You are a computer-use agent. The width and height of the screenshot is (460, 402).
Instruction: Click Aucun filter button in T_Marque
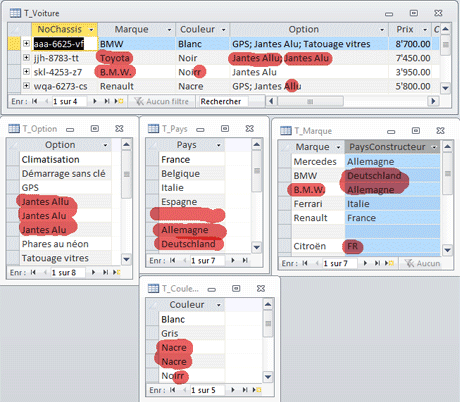coord(423,263)
